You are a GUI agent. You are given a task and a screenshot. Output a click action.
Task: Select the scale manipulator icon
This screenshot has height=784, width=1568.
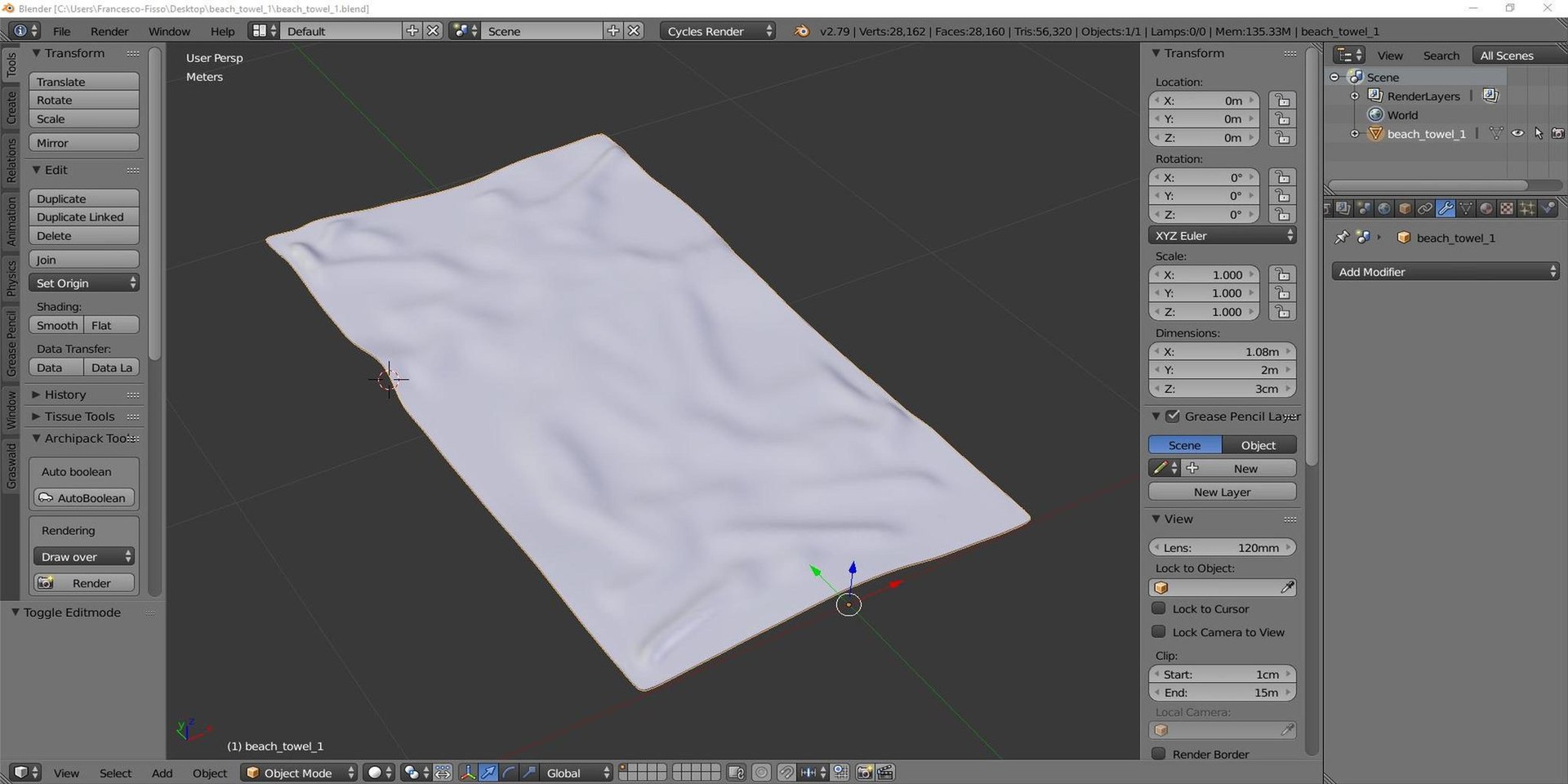click(529, 773)
